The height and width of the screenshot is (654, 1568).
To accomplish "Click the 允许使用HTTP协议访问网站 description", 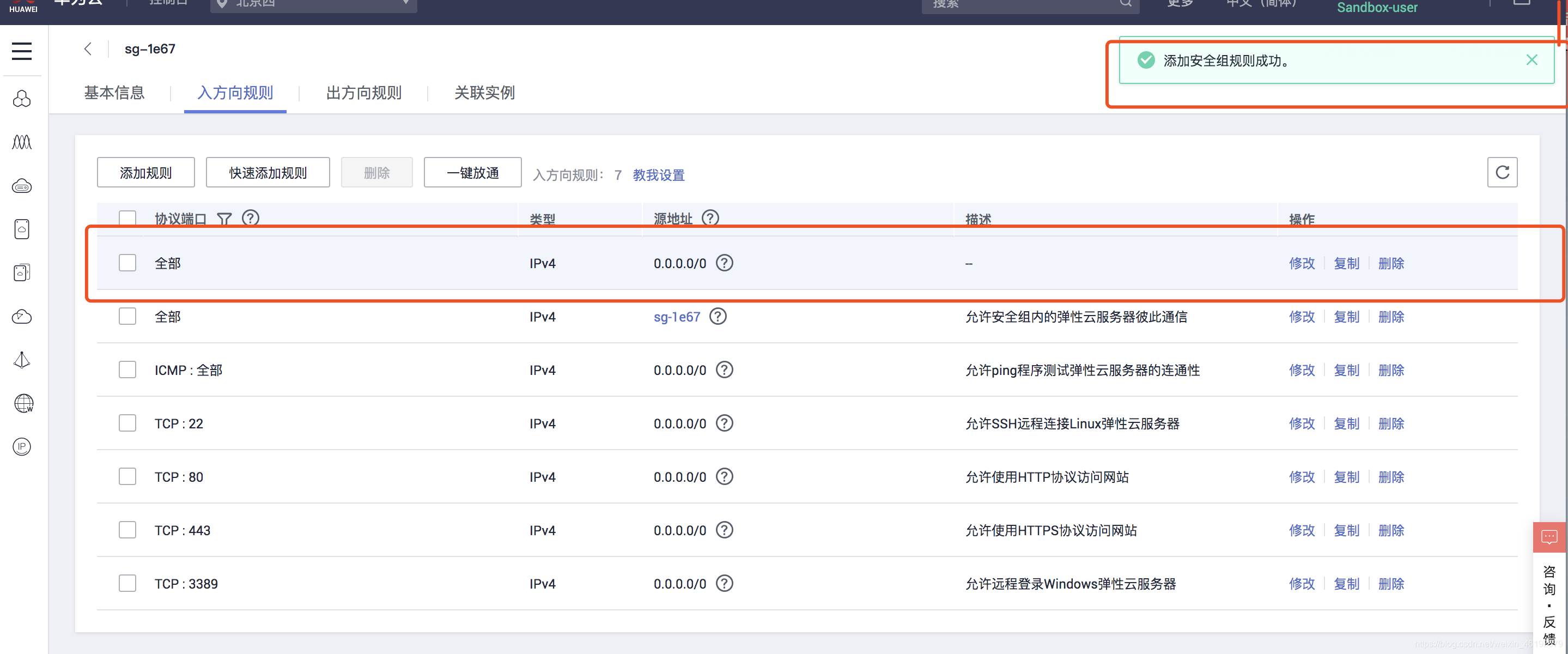I will [1047, 477].
